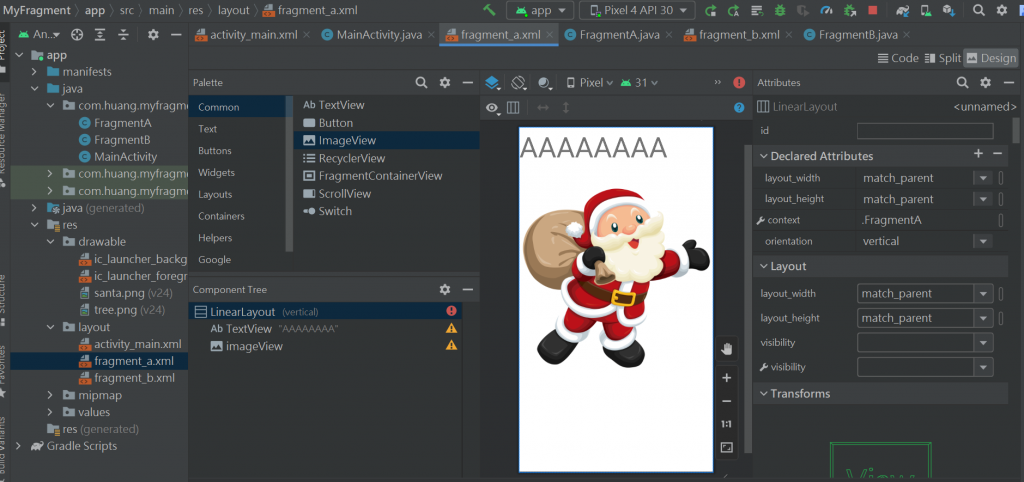Sync project with Gradle files icon
The image size is (1024, 482).
coord(902,10)
